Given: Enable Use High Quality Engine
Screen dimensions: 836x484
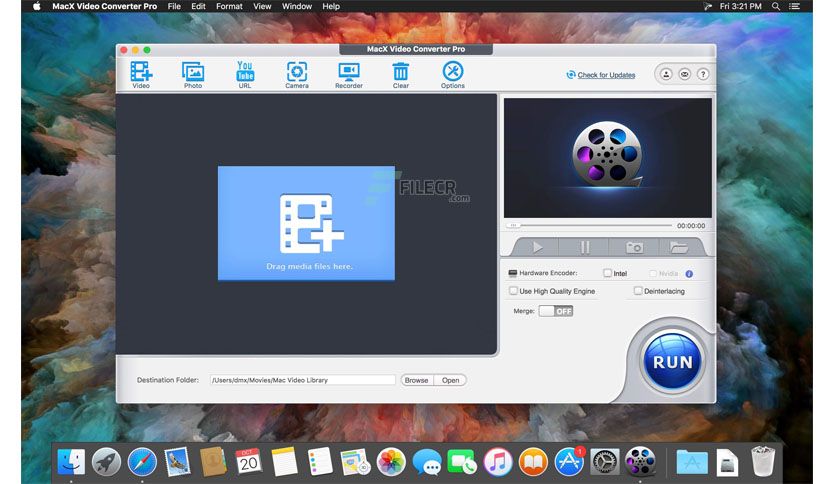Looking at the screenshot, I should click(x=513, y=291).
